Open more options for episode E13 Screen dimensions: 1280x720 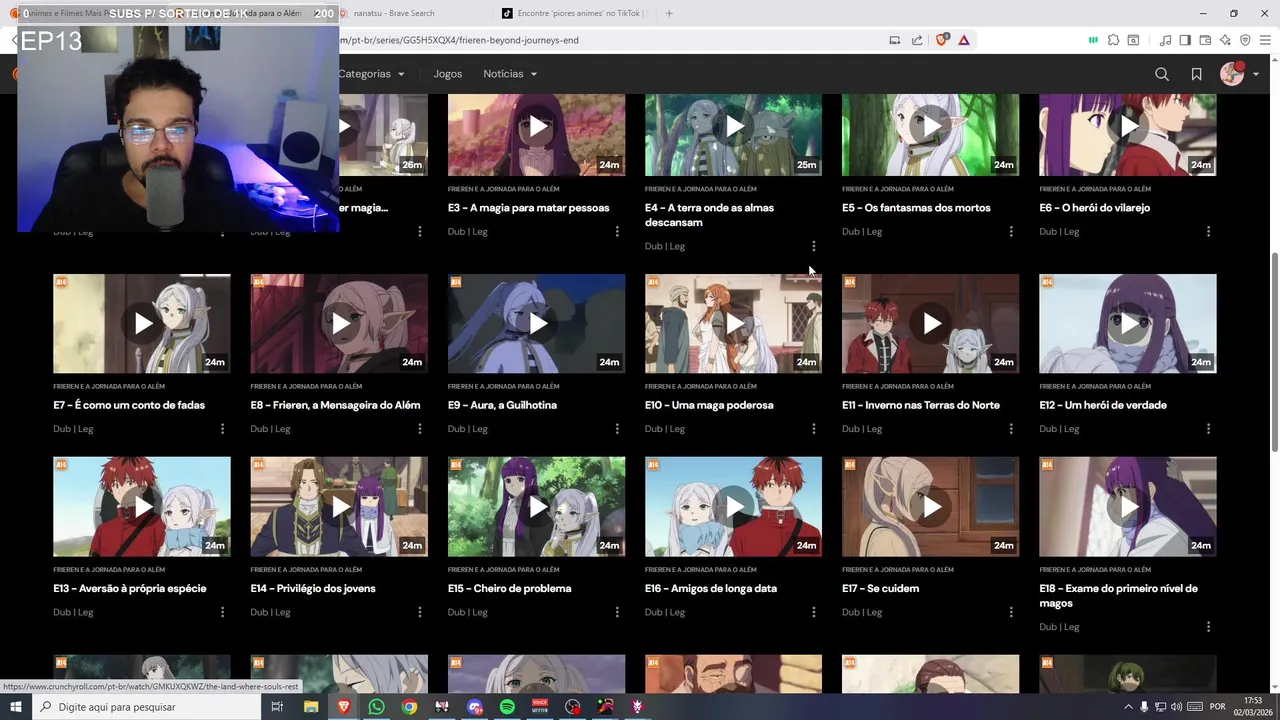coord(222,612)
